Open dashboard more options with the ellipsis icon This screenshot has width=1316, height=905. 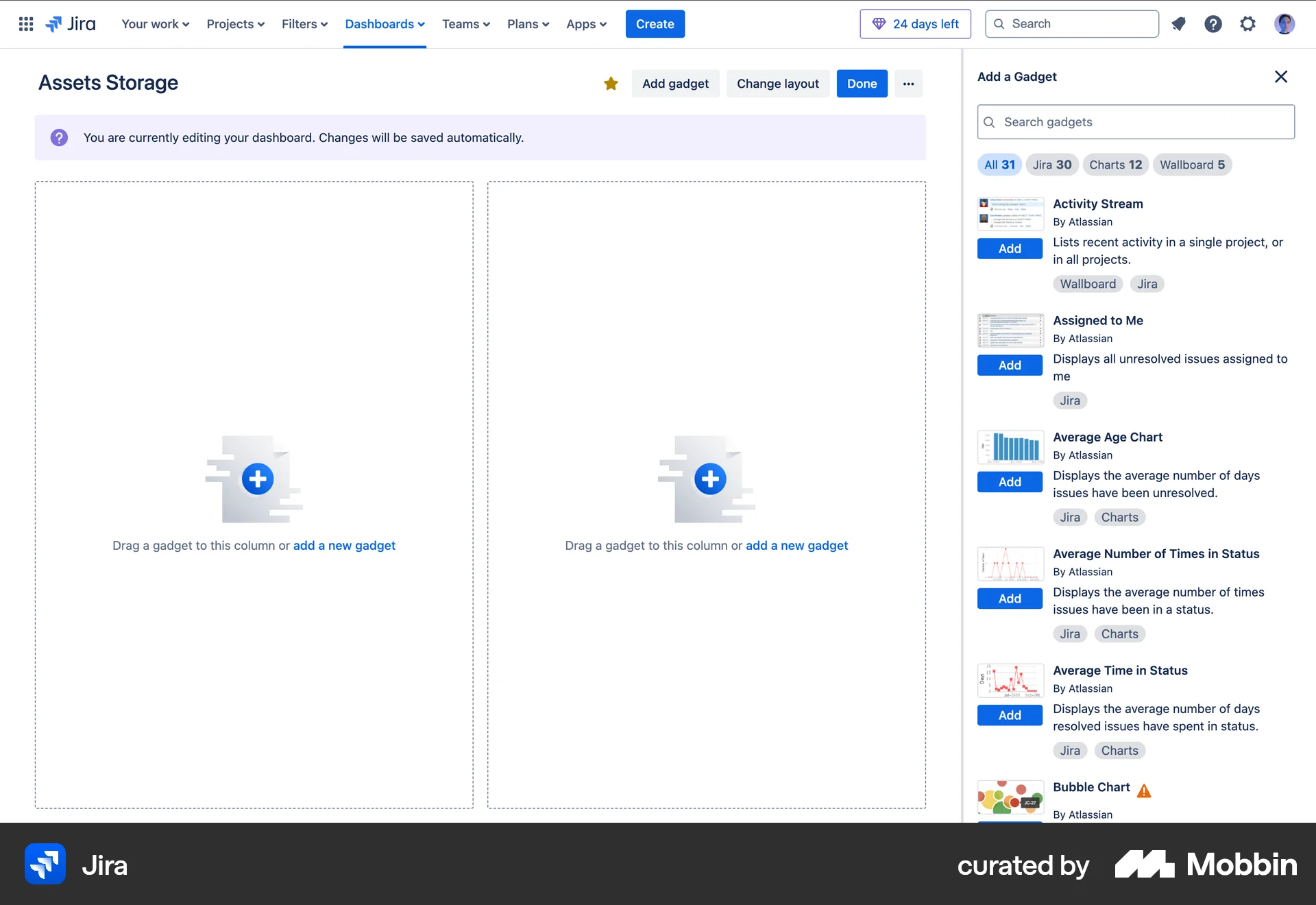[x=907, y=83]
